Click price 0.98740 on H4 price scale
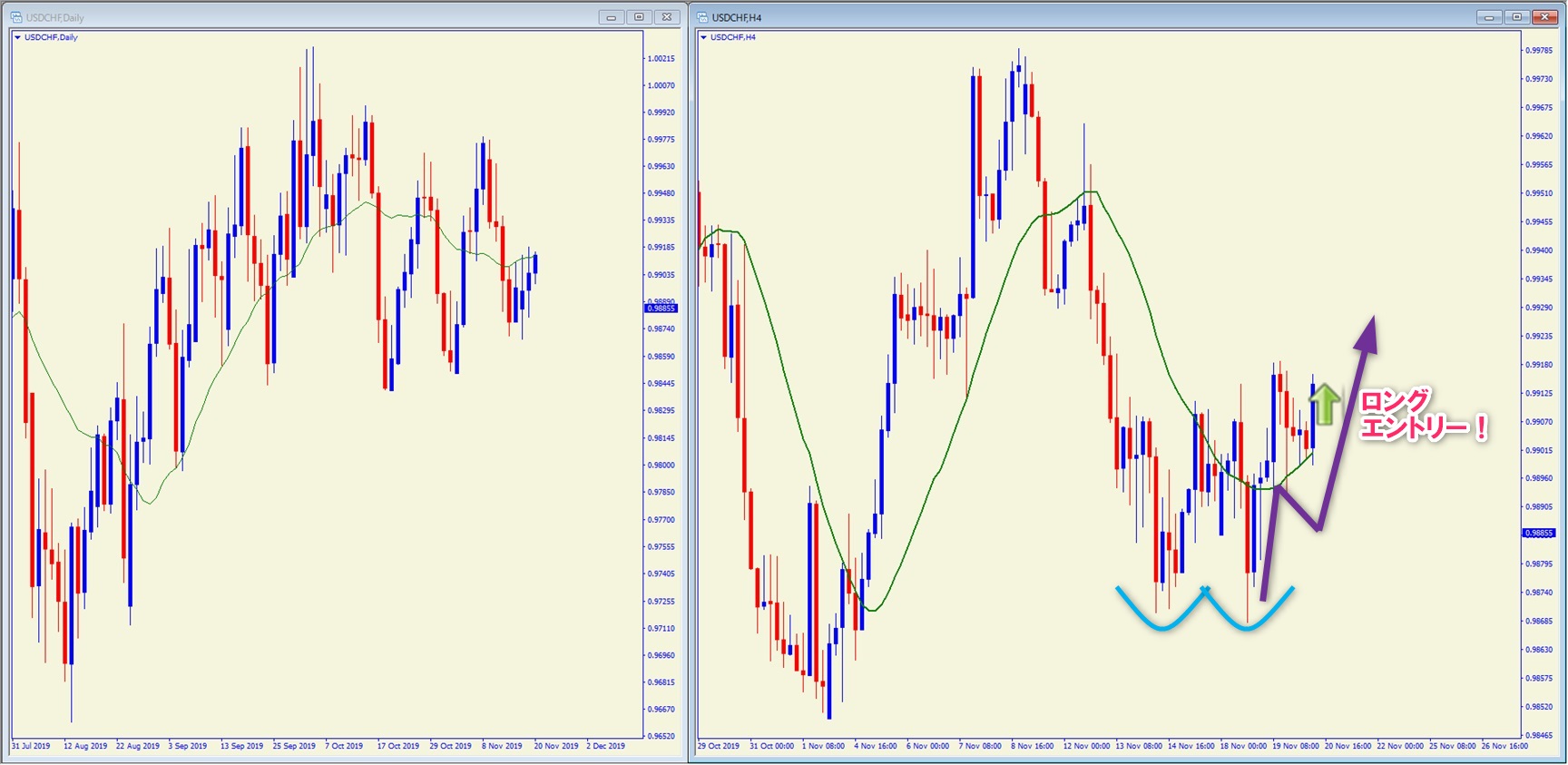 tap(1539, 593)
